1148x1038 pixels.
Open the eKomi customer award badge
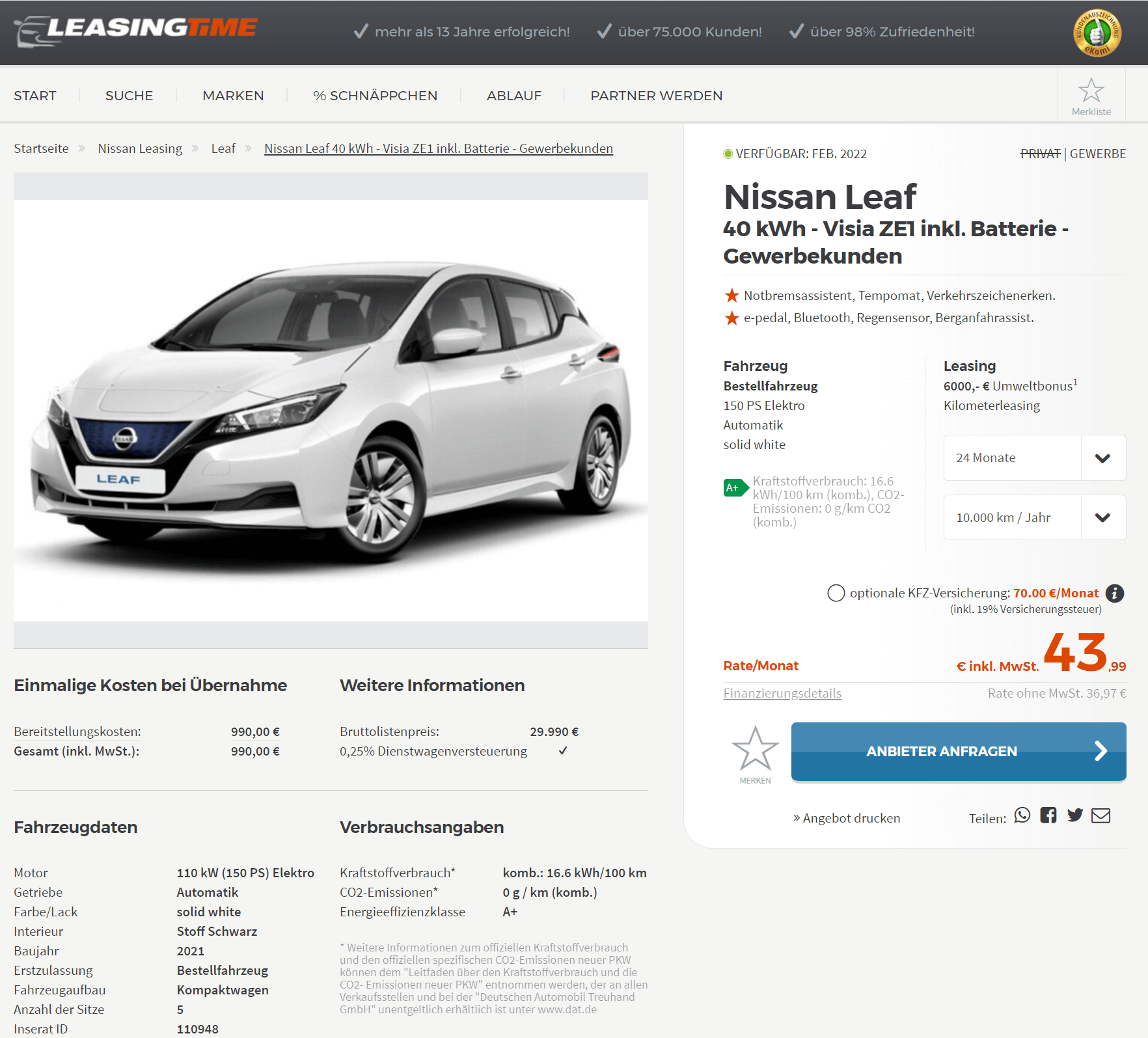click(x=1097, y=33)
